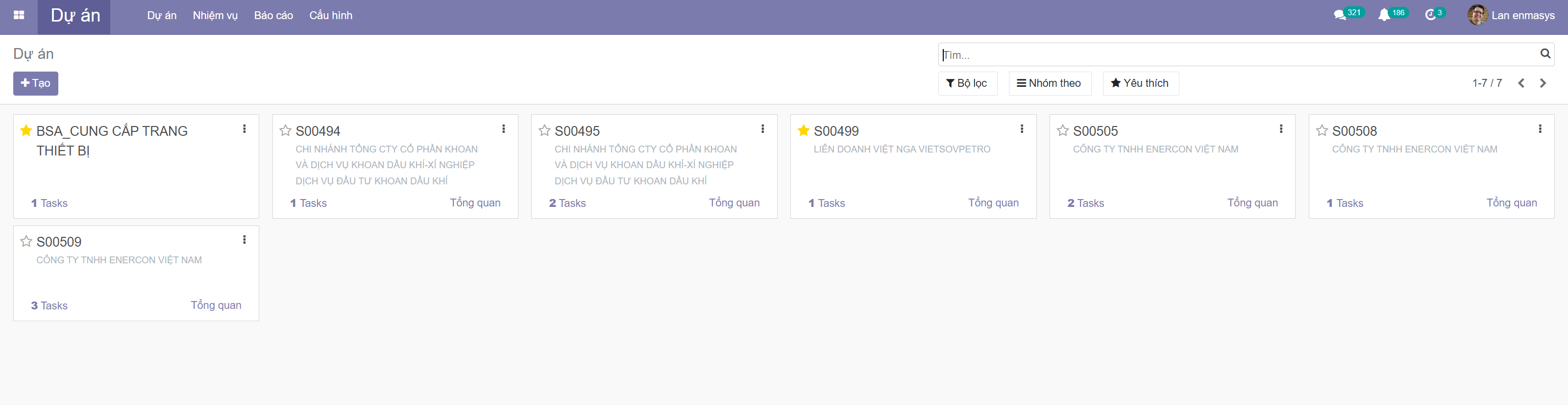The width and height of the screenshot is (1568, 405).
Task: Open the Báo cáo menu
Action: (273, 16)
